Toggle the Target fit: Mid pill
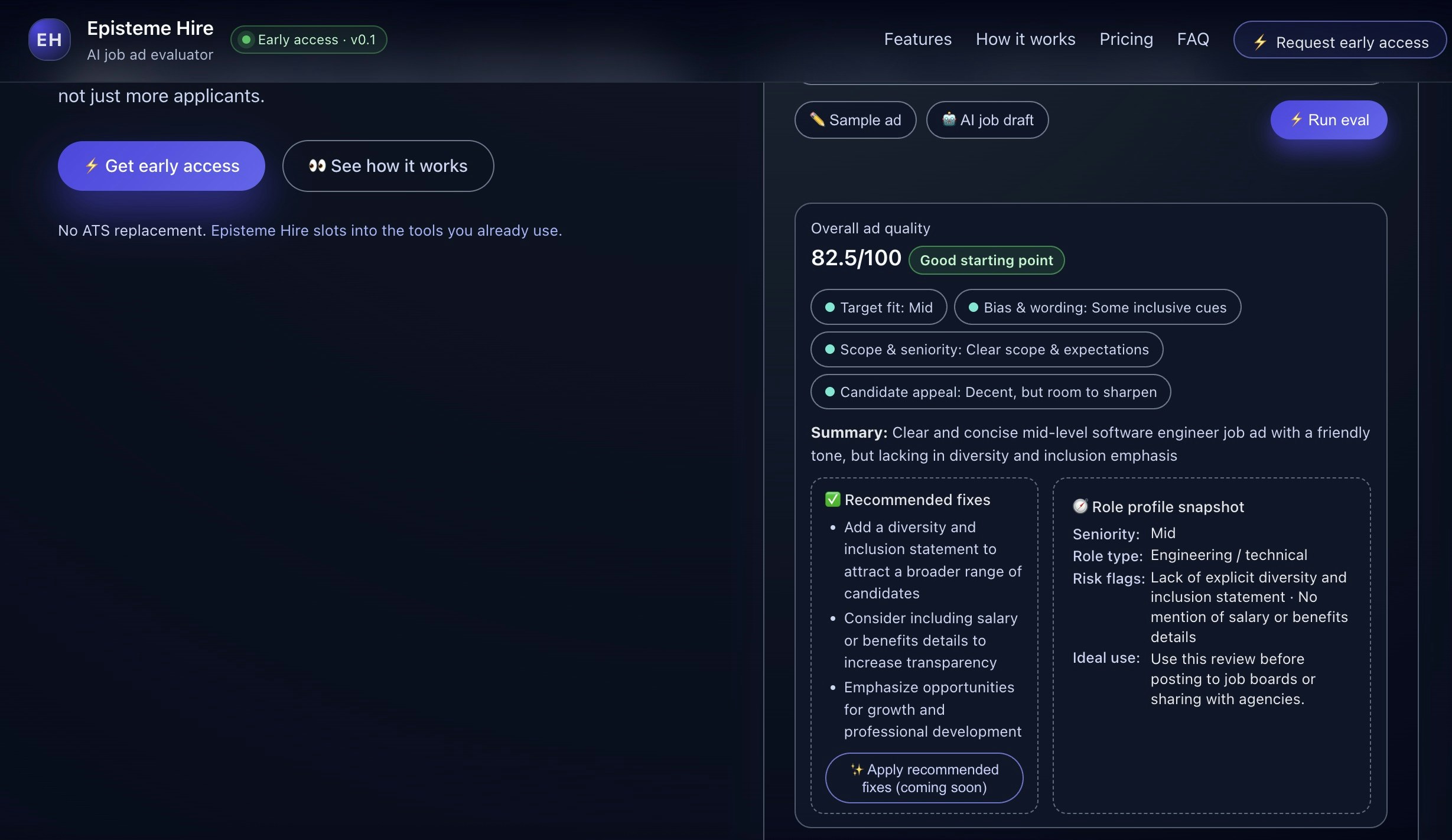 [x=878, y=307]
